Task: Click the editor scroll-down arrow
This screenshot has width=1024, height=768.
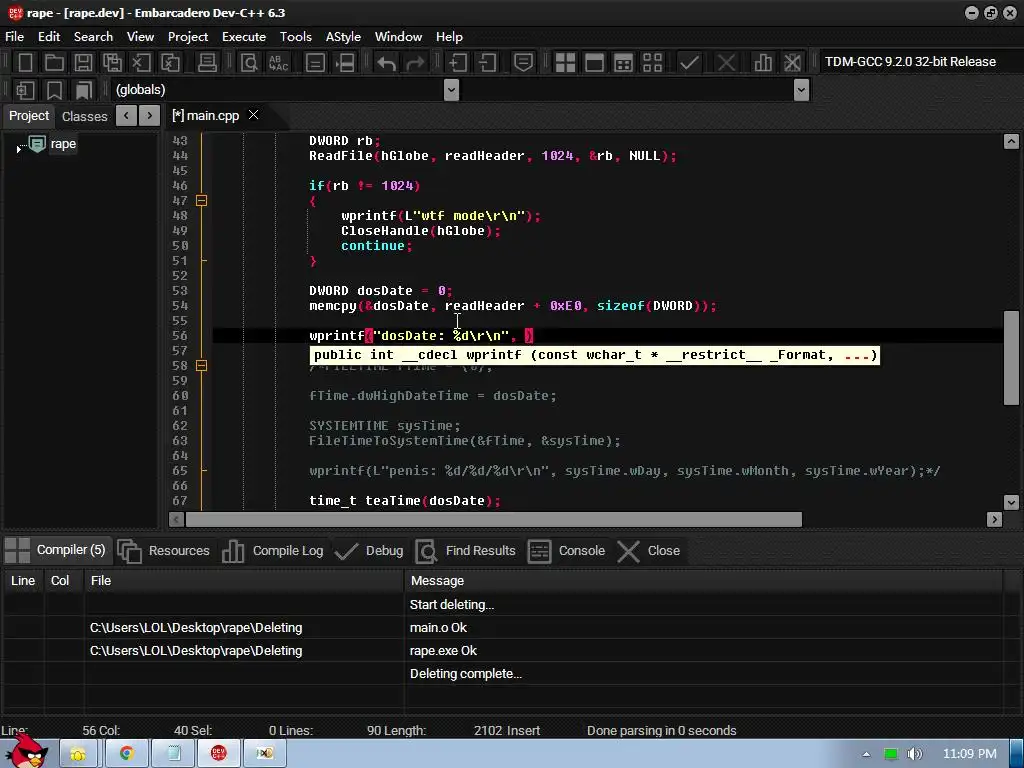Action: 1011,502
